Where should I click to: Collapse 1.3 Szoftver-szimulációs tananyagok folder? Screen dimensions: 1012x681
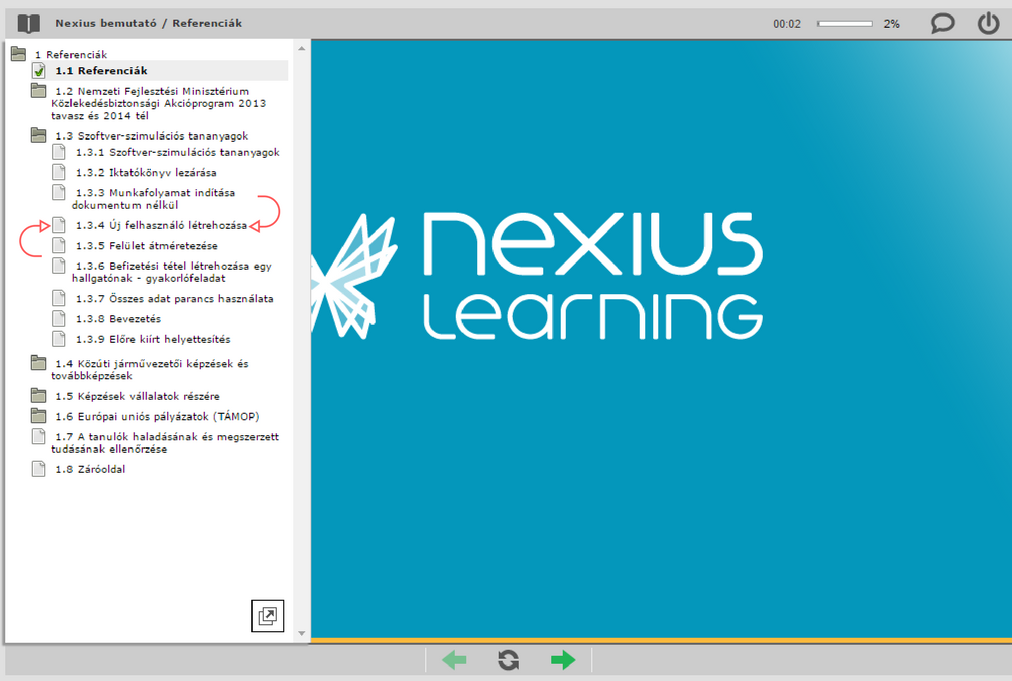tap(38, 135)
